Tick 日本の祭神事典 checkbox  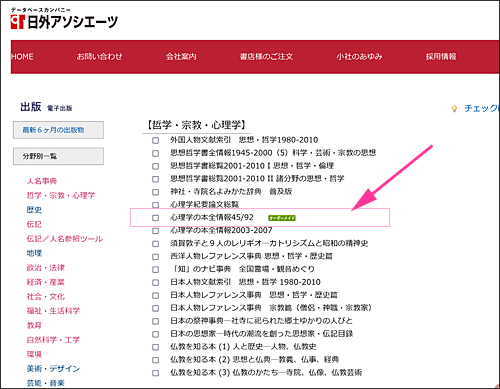point(155,321)
